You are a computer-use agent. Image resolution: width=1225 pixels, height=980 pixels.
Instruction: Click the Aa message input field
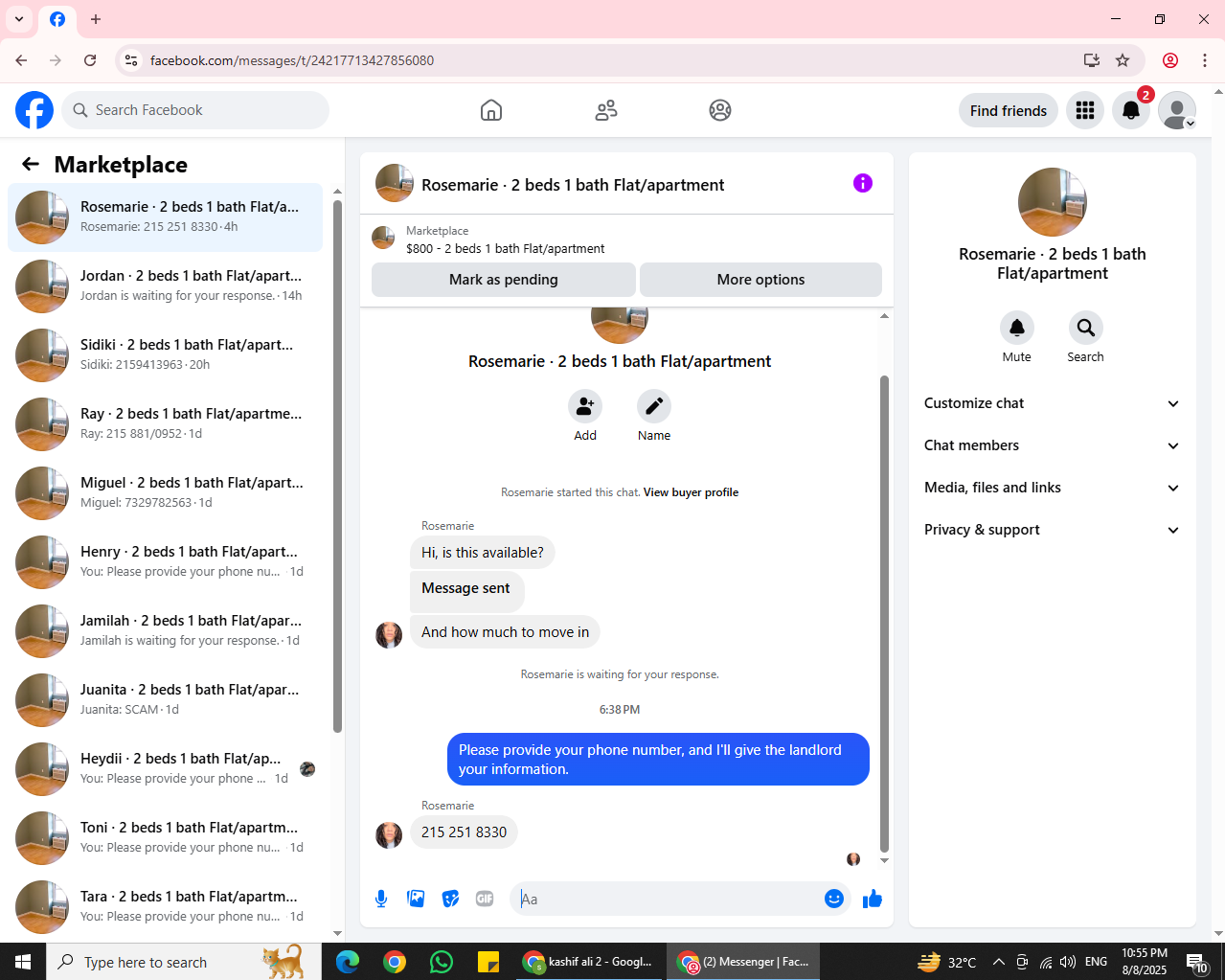point(668,899)
